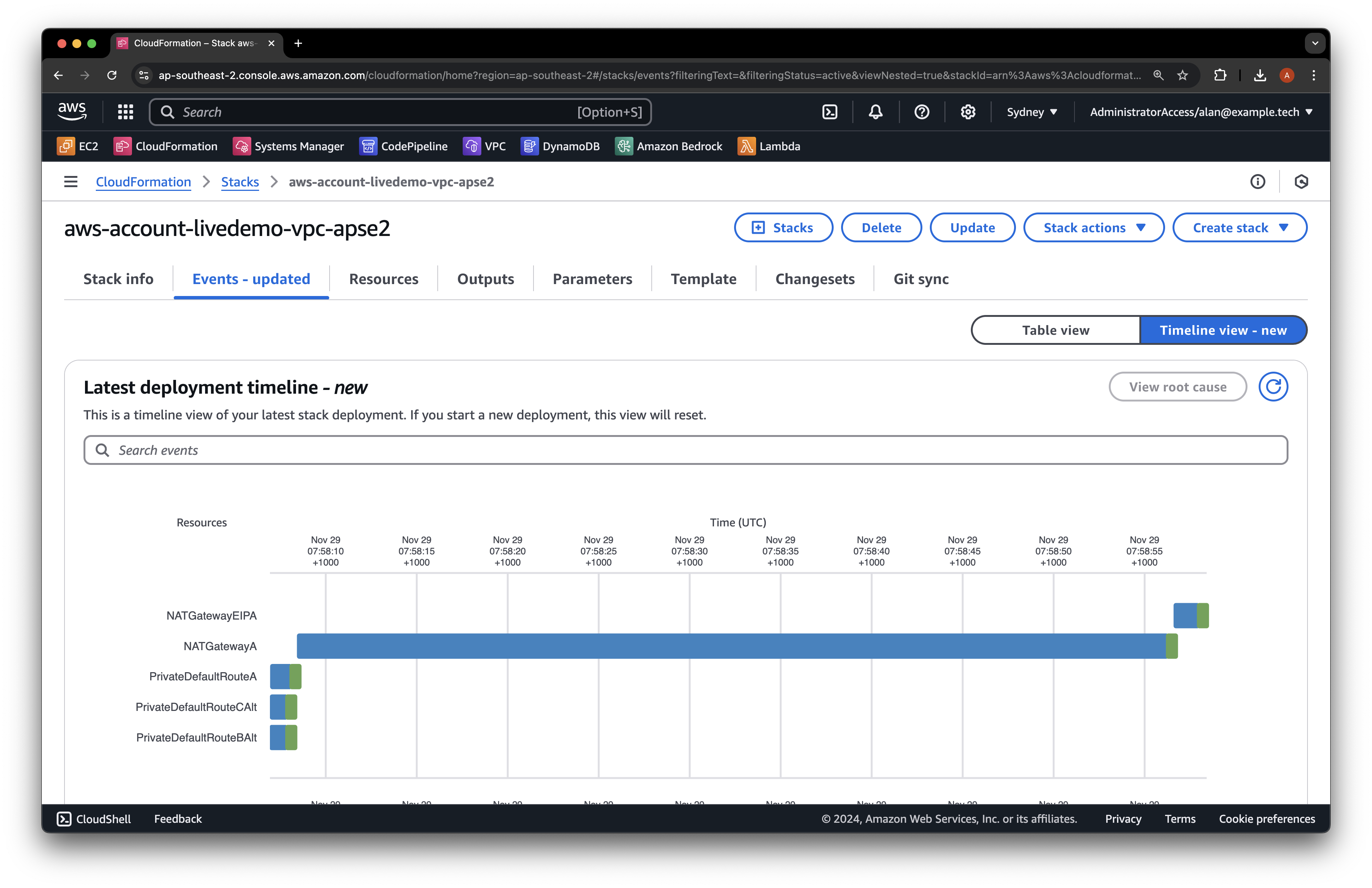Open a new browser tab

298,43
